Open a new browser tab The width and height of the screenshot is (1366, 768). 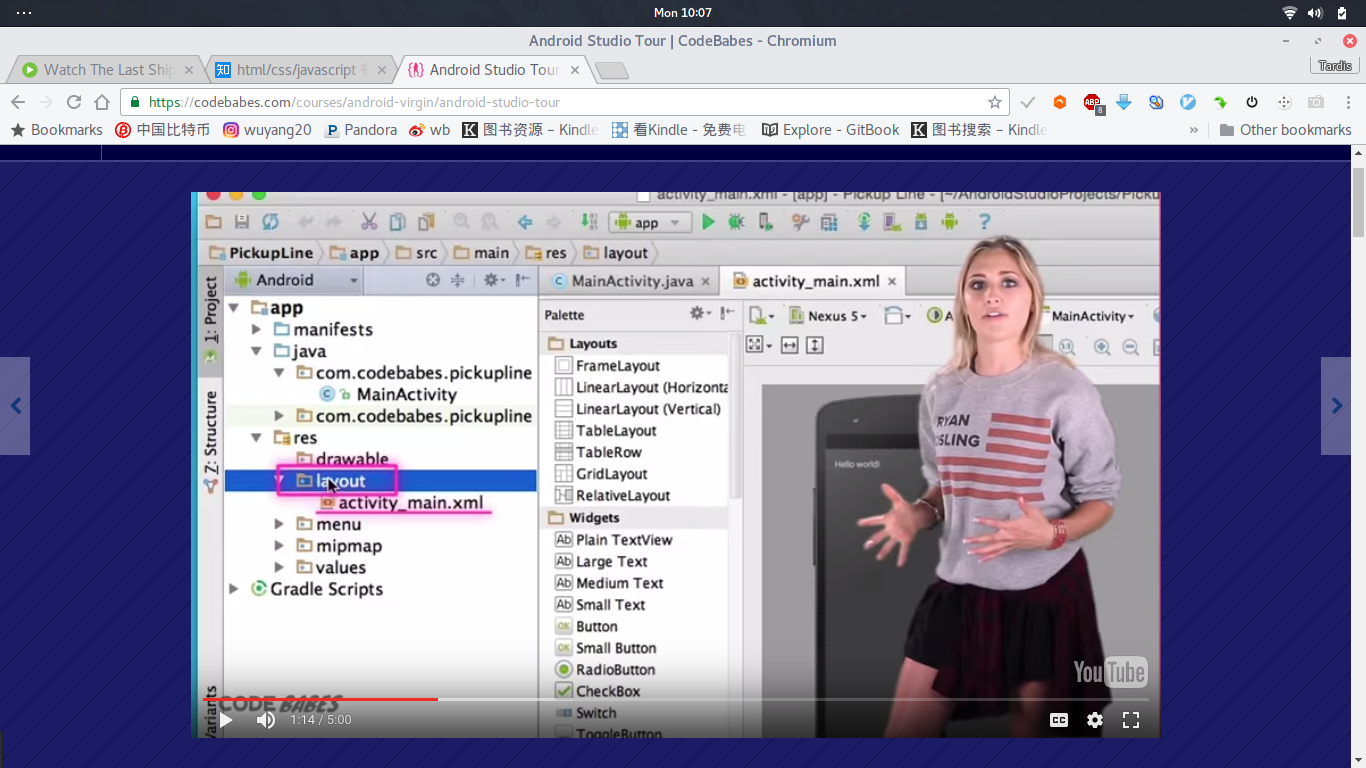tap(611, 70)
